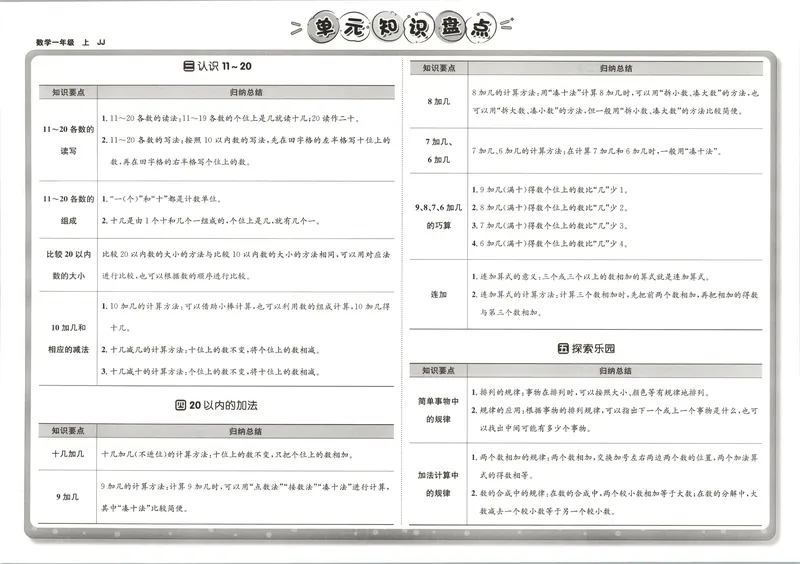Click "知识要点" header under the 20以内的加法 heading

pos(68,431)
